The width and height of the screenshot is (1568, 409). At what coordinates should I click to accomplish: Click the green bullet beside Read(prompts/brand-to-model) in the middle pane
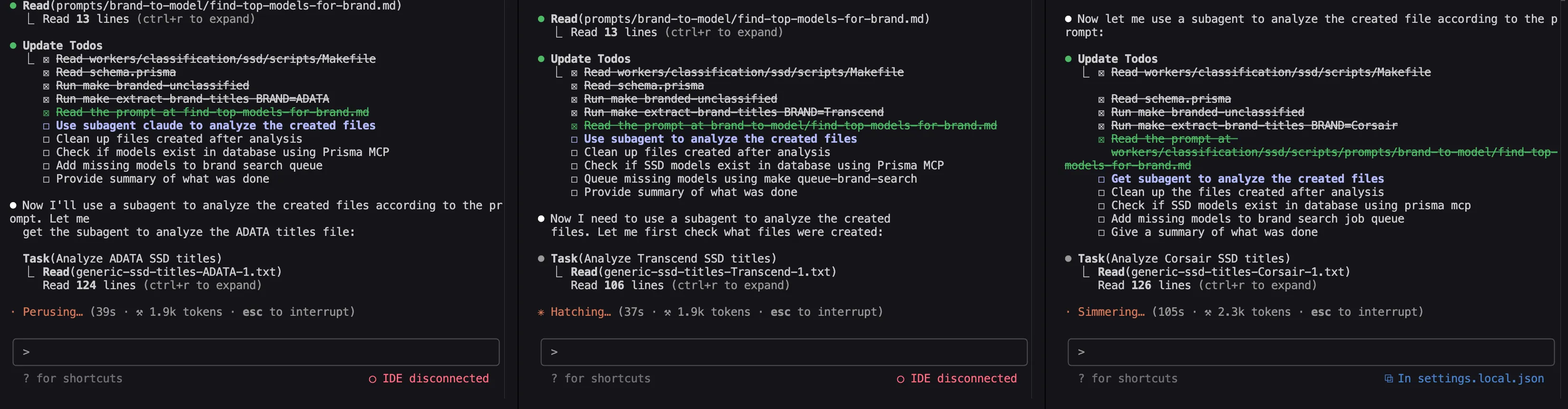tap(541, 19)
